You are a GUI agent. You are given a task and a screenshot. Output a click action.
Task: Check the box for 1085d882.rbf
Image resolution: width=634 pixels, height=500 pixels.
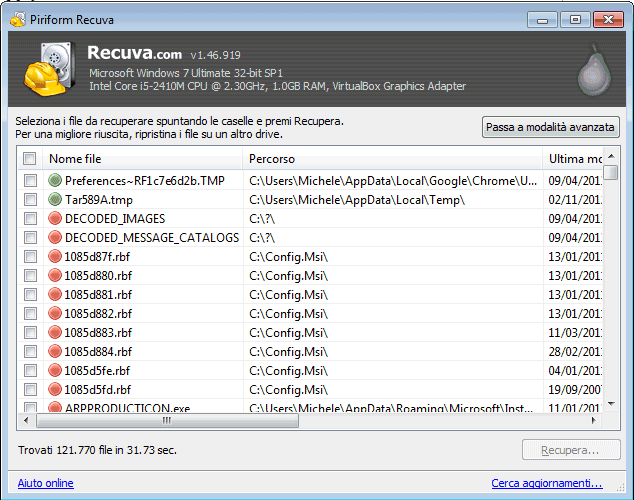[x=30, y=313]
